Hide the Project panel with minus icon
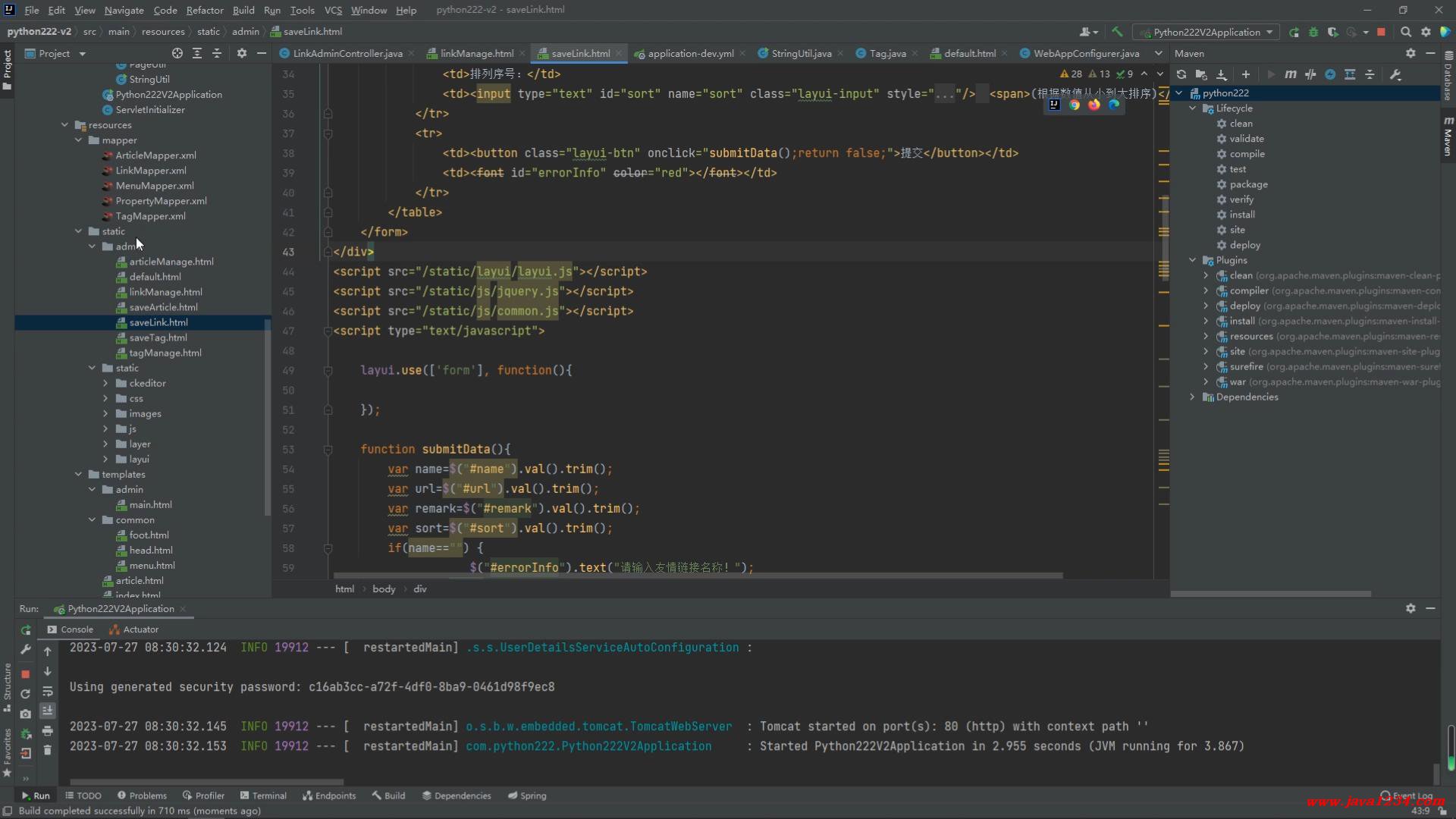The height and width of the screenshot is (819, 1456). [262, 53]
